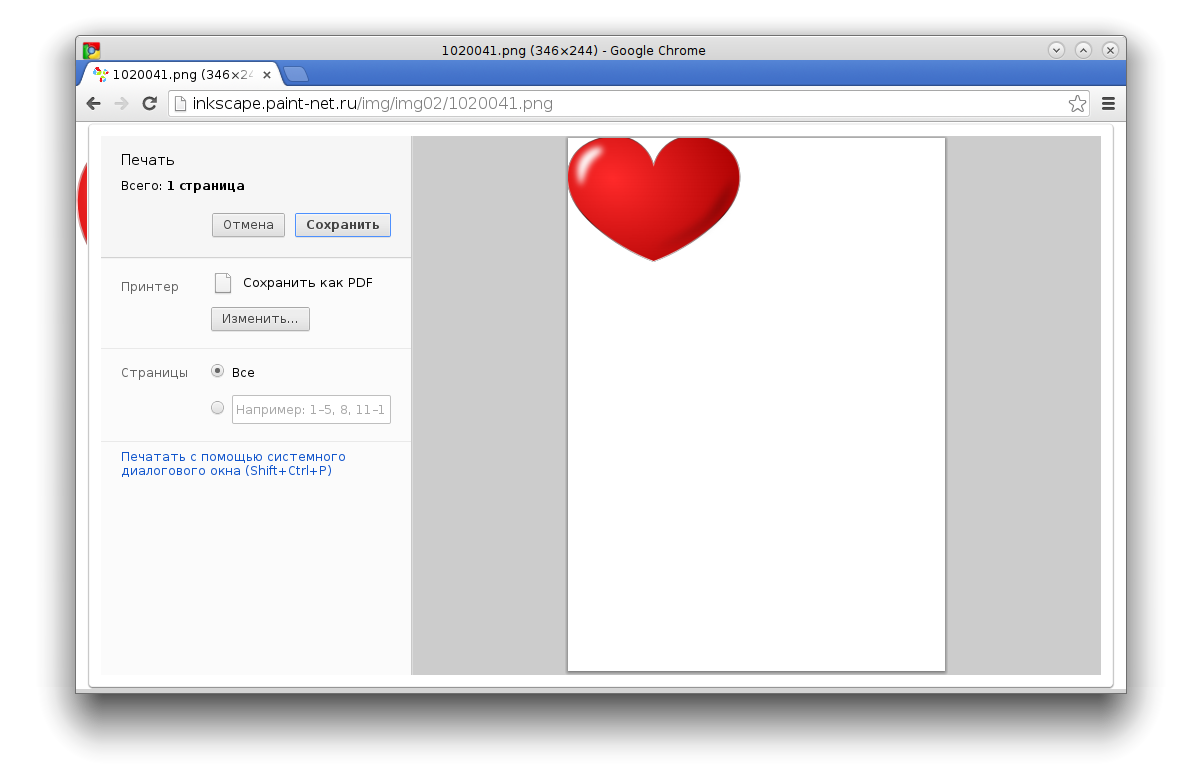Click the Изменить printer button
The image size is (1202, 779).
pyautogui.click(x=260, y=318)
